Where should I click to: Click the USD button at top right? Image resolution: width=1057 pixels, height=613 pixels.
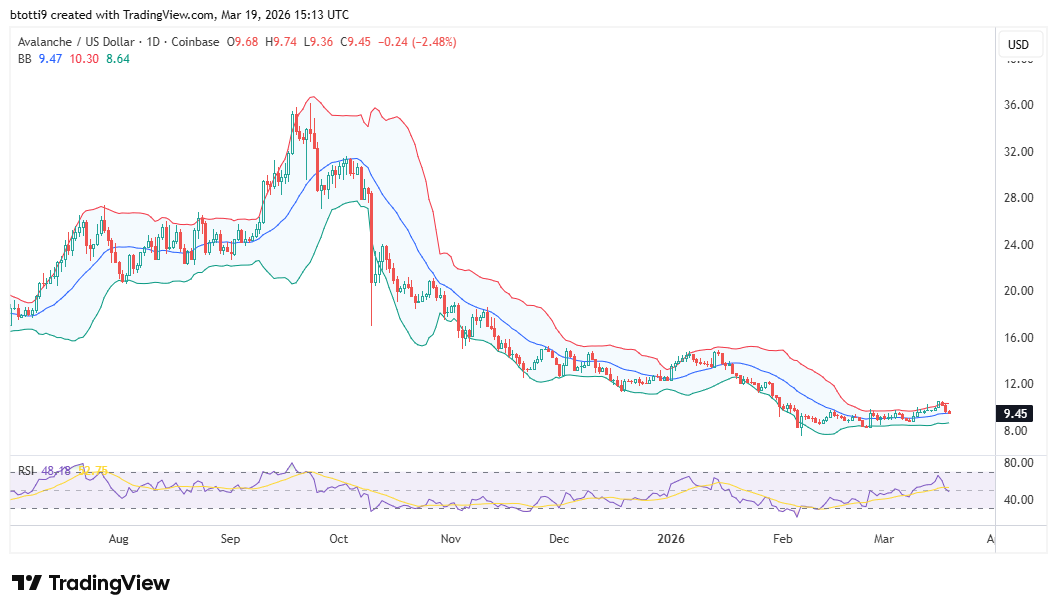(x=1020, y=44)
